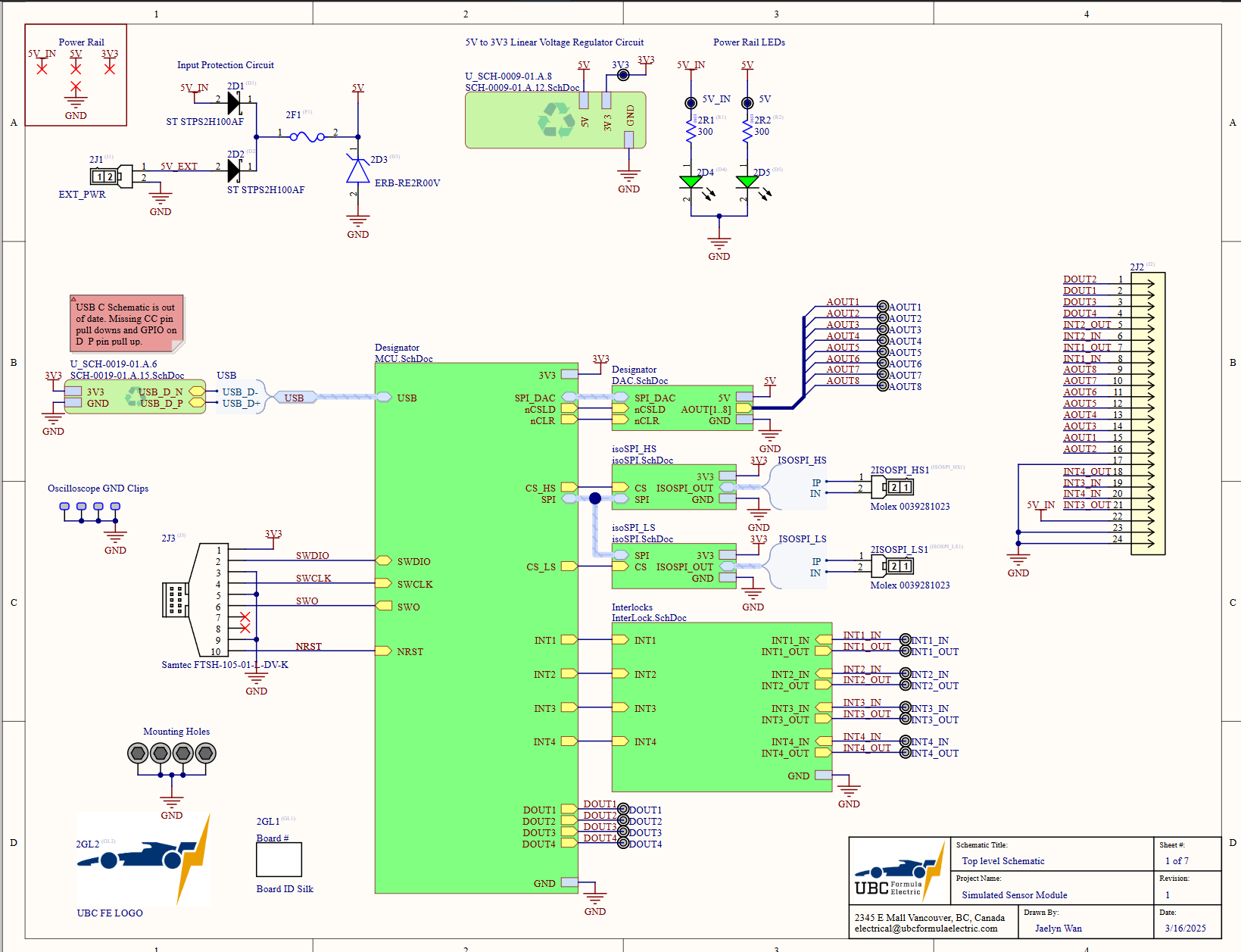
Task: Click the No ERC cross on 2J3 pin 7
Action: (245, 617)
